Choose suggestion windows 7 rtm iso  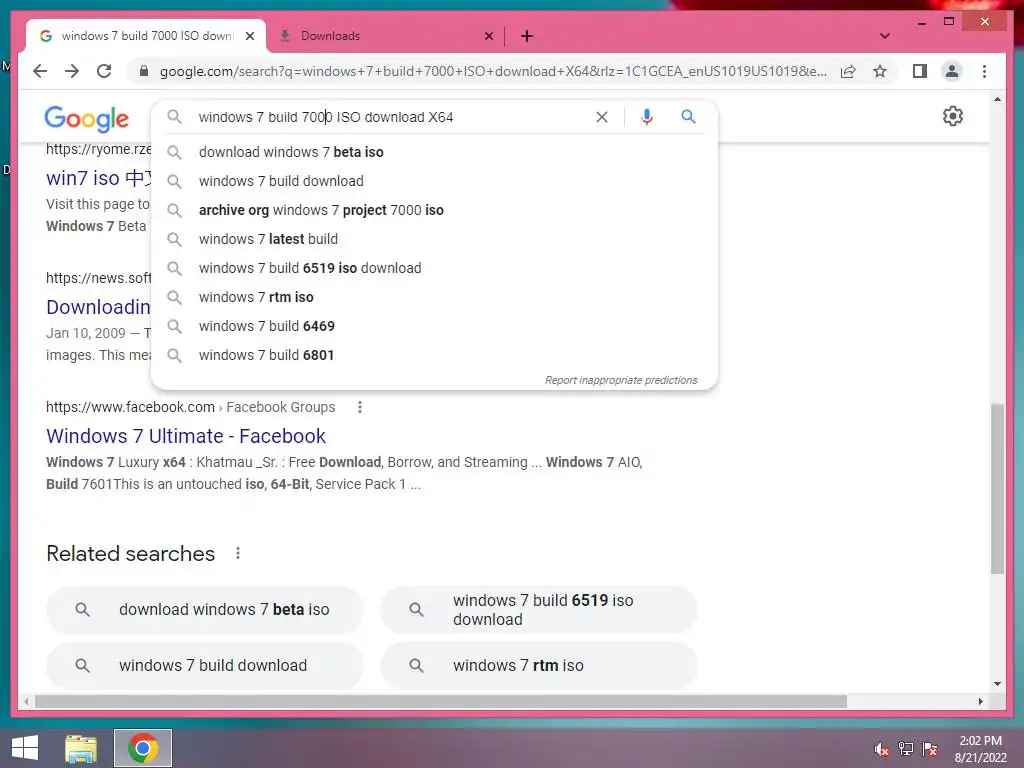coord(434,297)
